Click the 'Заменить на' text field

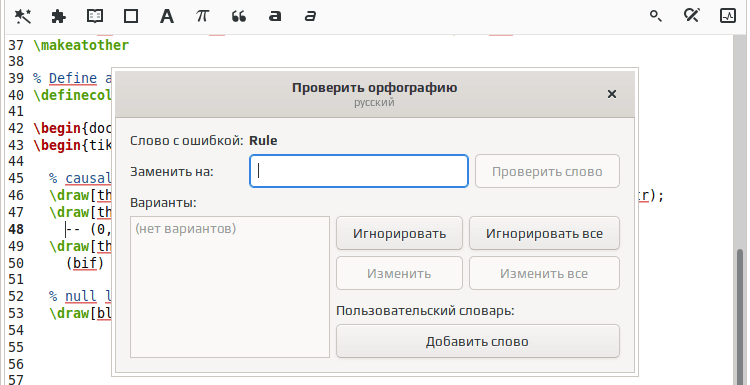coord(359,171)
